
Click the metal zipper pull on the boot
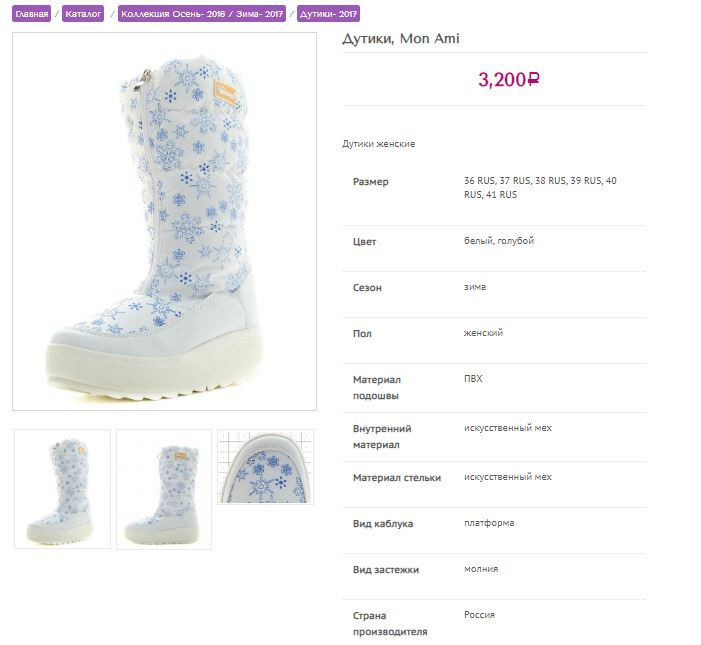(146, 78)
